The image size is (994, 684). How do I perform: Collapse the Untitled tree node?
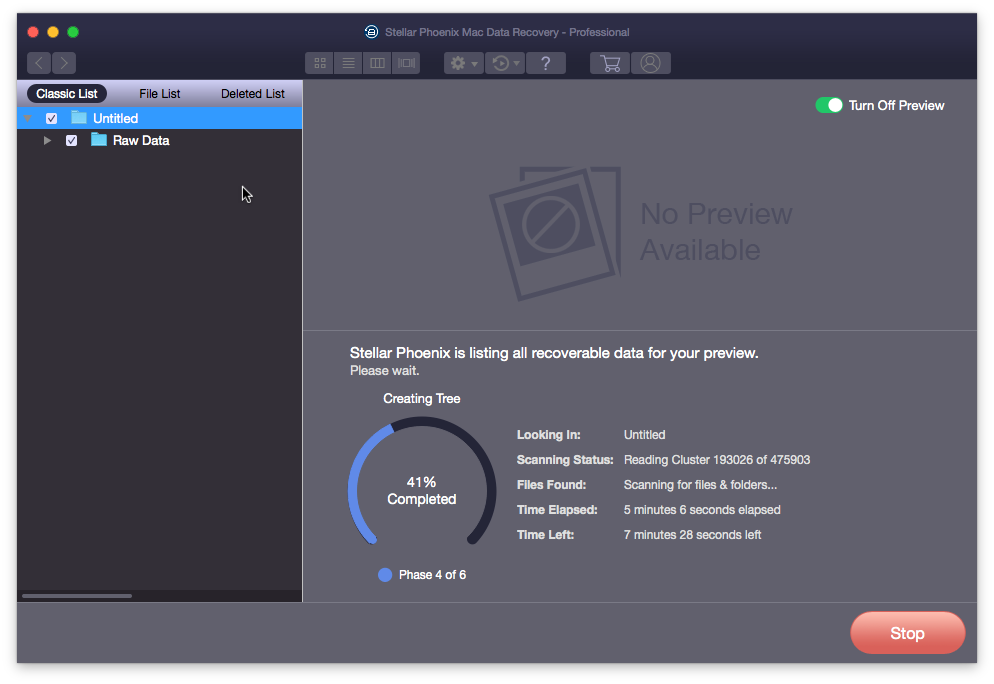(x=28, y=119)
